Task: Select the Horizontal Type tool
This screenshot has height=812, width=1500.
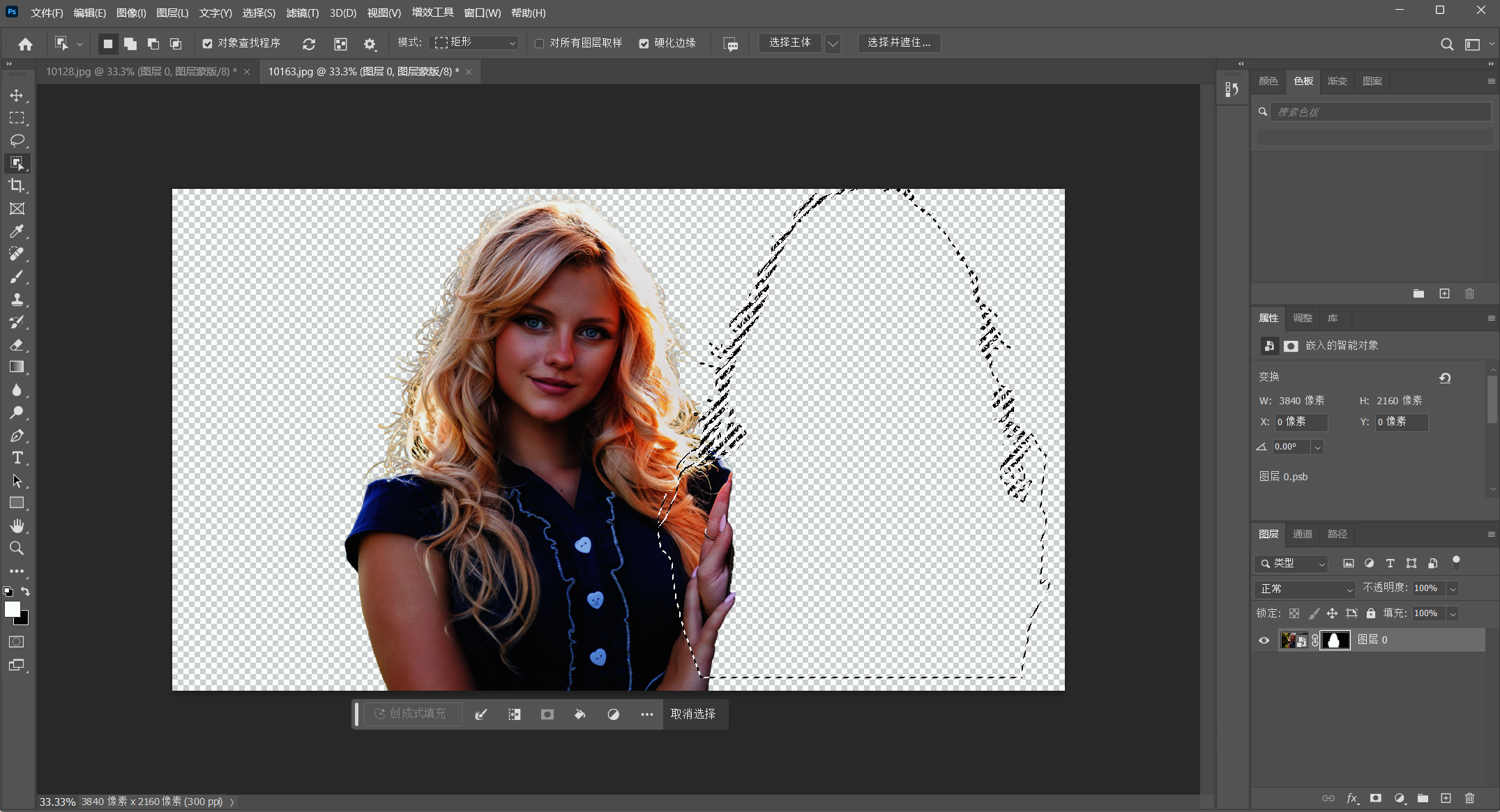Action: tap(17, 458)
